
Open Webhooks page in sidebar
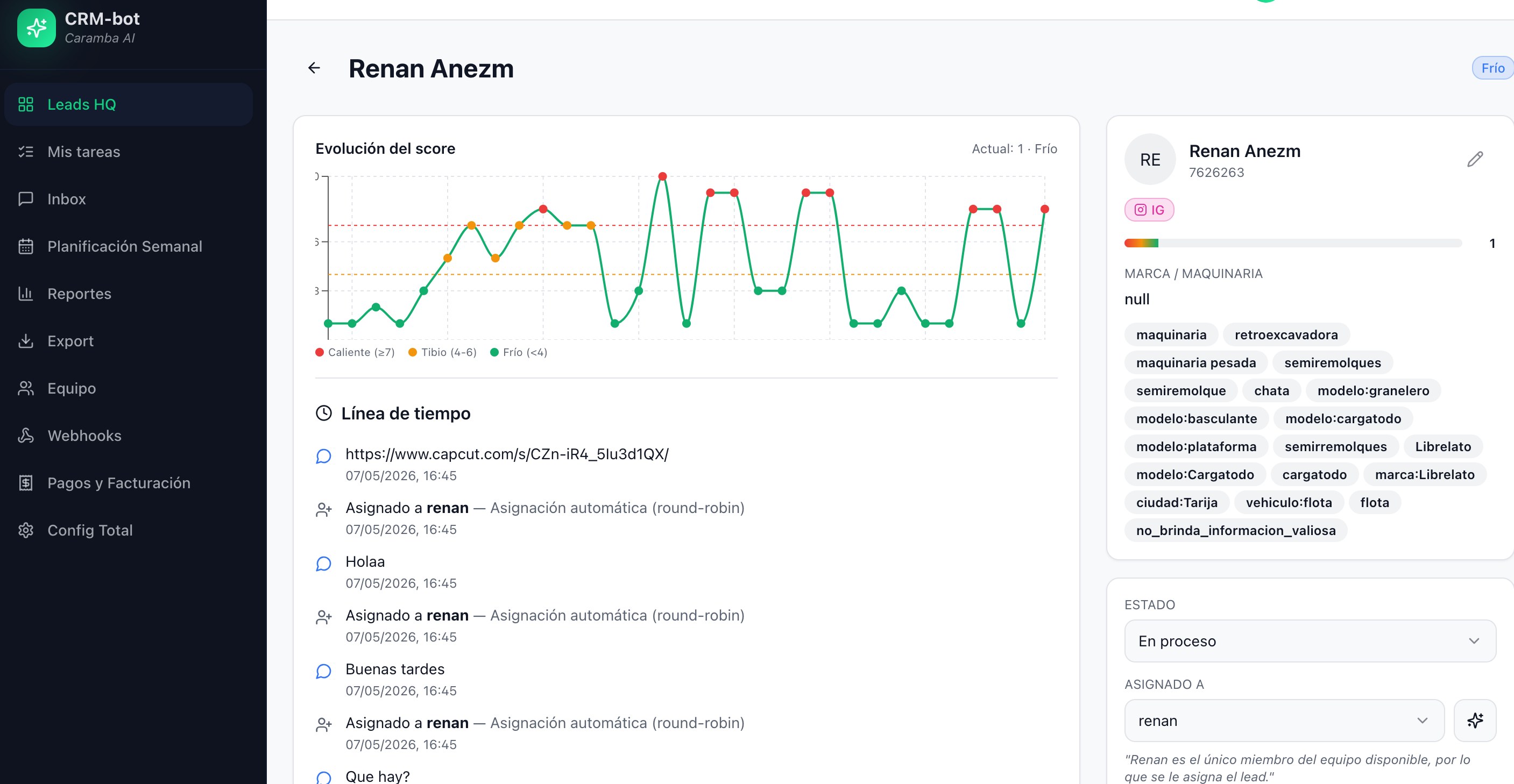point(128,436)
